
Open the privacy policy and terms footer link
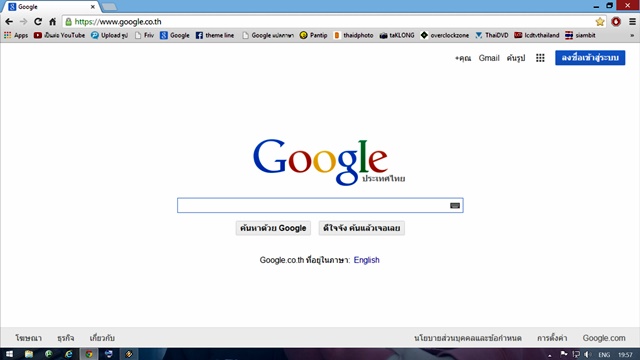[468, 338]
